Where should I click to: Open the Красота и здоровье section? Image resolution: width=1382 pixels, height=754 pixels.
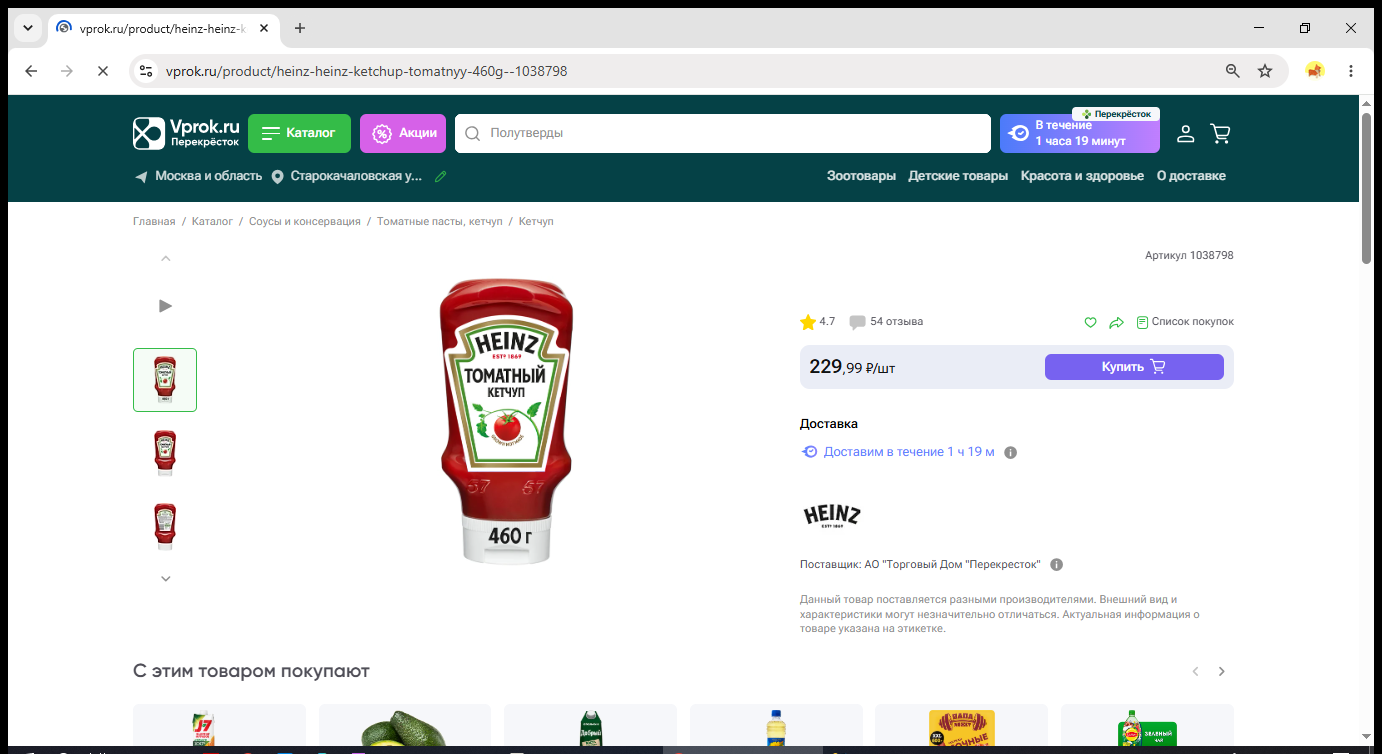click(1082, 176)
